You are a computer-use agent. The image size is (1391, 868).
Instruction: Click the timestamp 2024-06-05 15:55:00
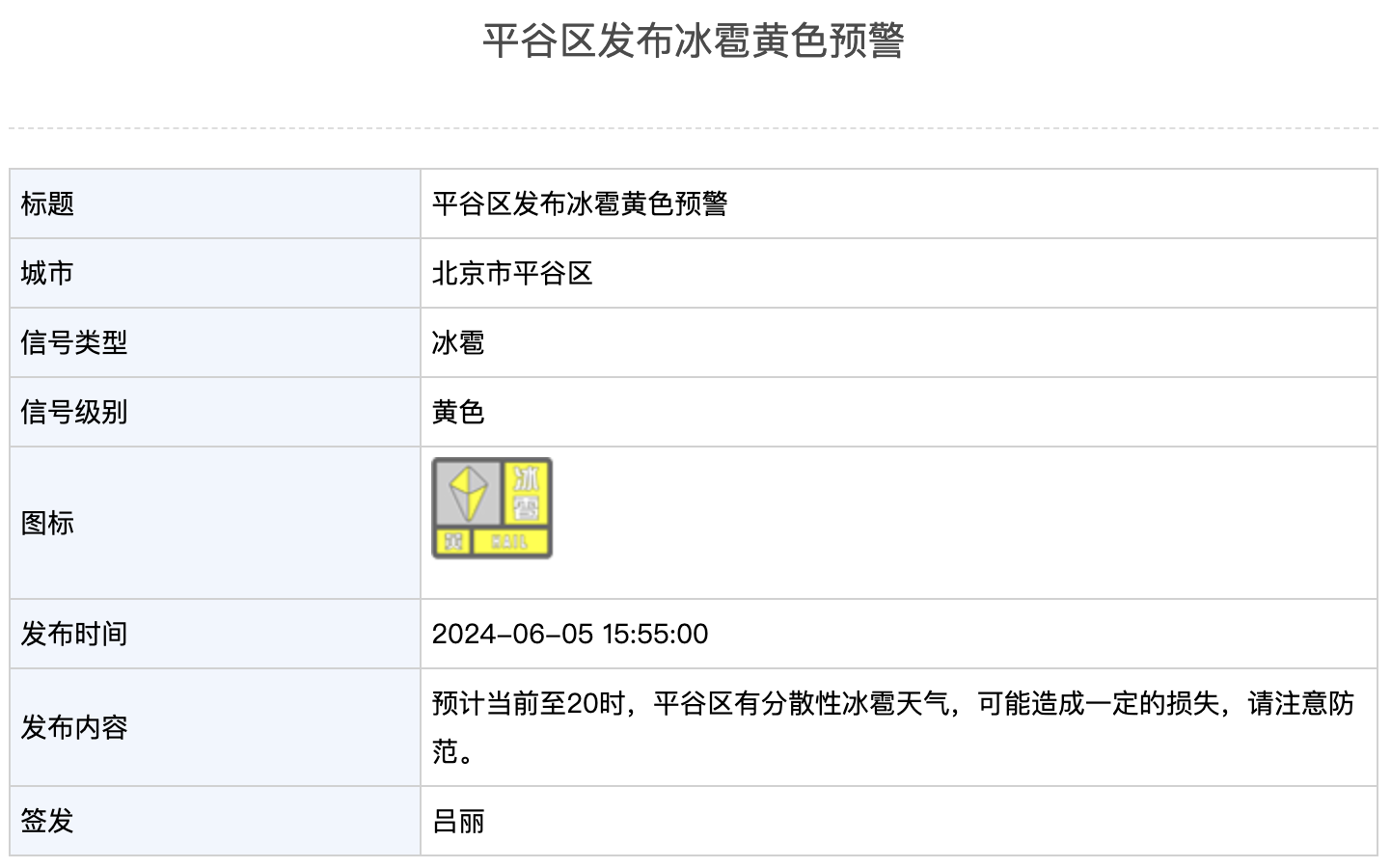click(x=570, y=634)
